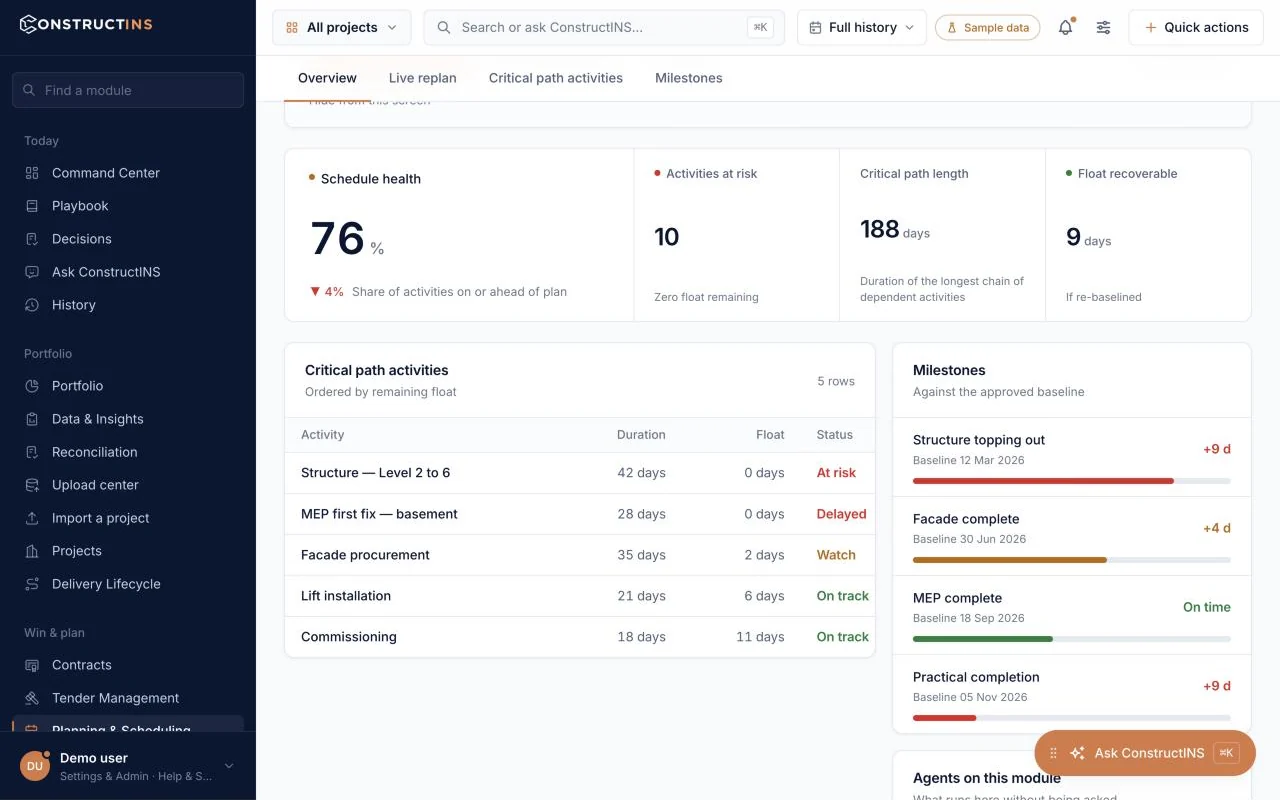The width and height of the screenshot is (1280, 800).
Task: Switch to the Overview tab
Action: pos(327,78)
